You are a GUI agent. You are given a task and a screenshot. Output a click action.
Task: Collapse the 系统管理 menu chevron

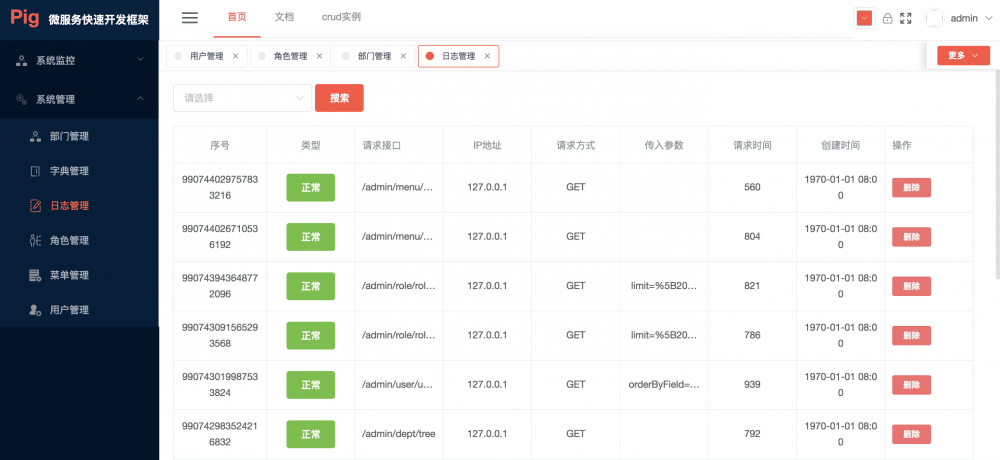pos(141,99)
